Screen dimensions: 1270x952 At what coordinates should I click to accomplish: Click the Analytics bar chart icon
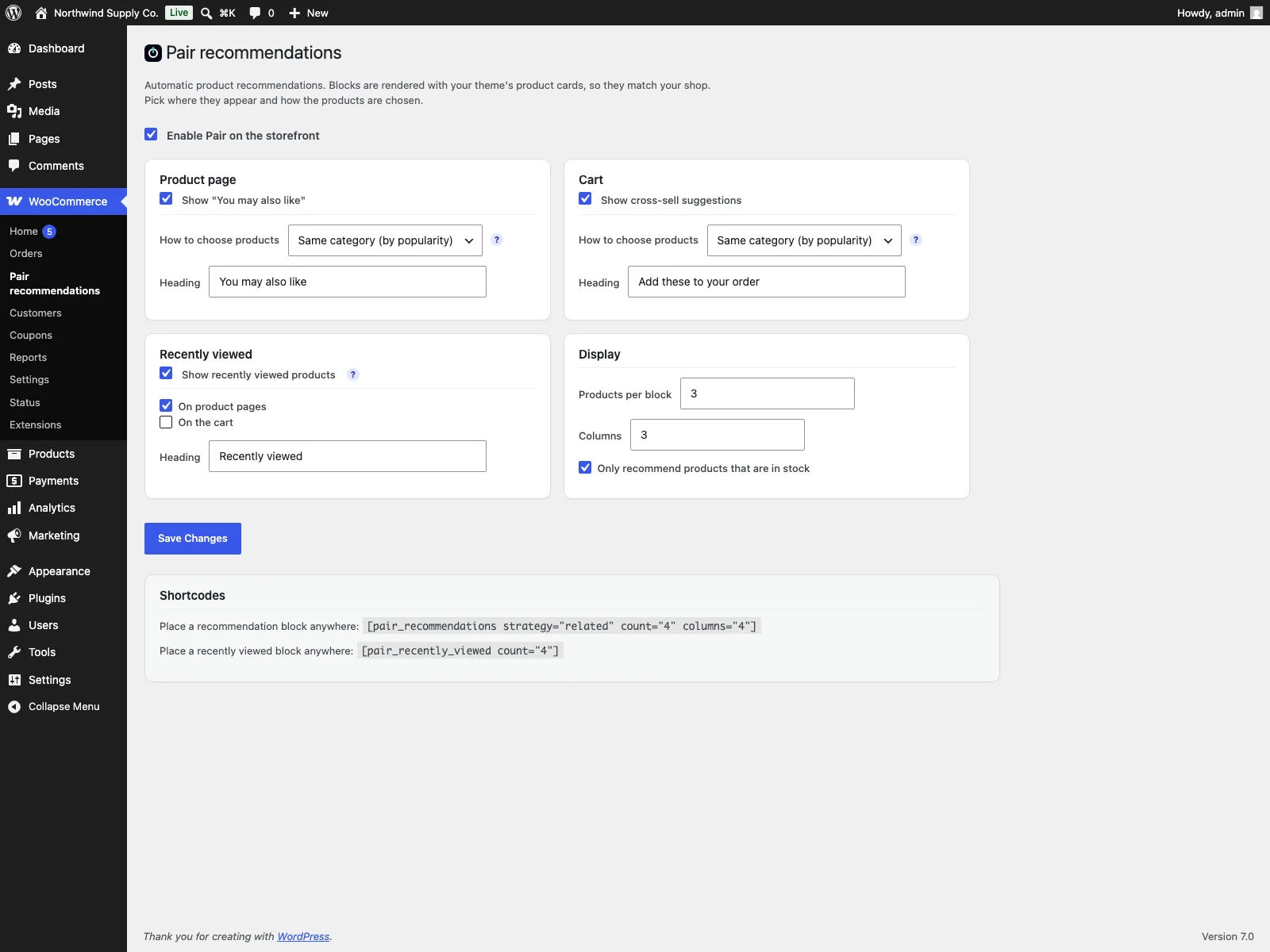tap(14, 508)
